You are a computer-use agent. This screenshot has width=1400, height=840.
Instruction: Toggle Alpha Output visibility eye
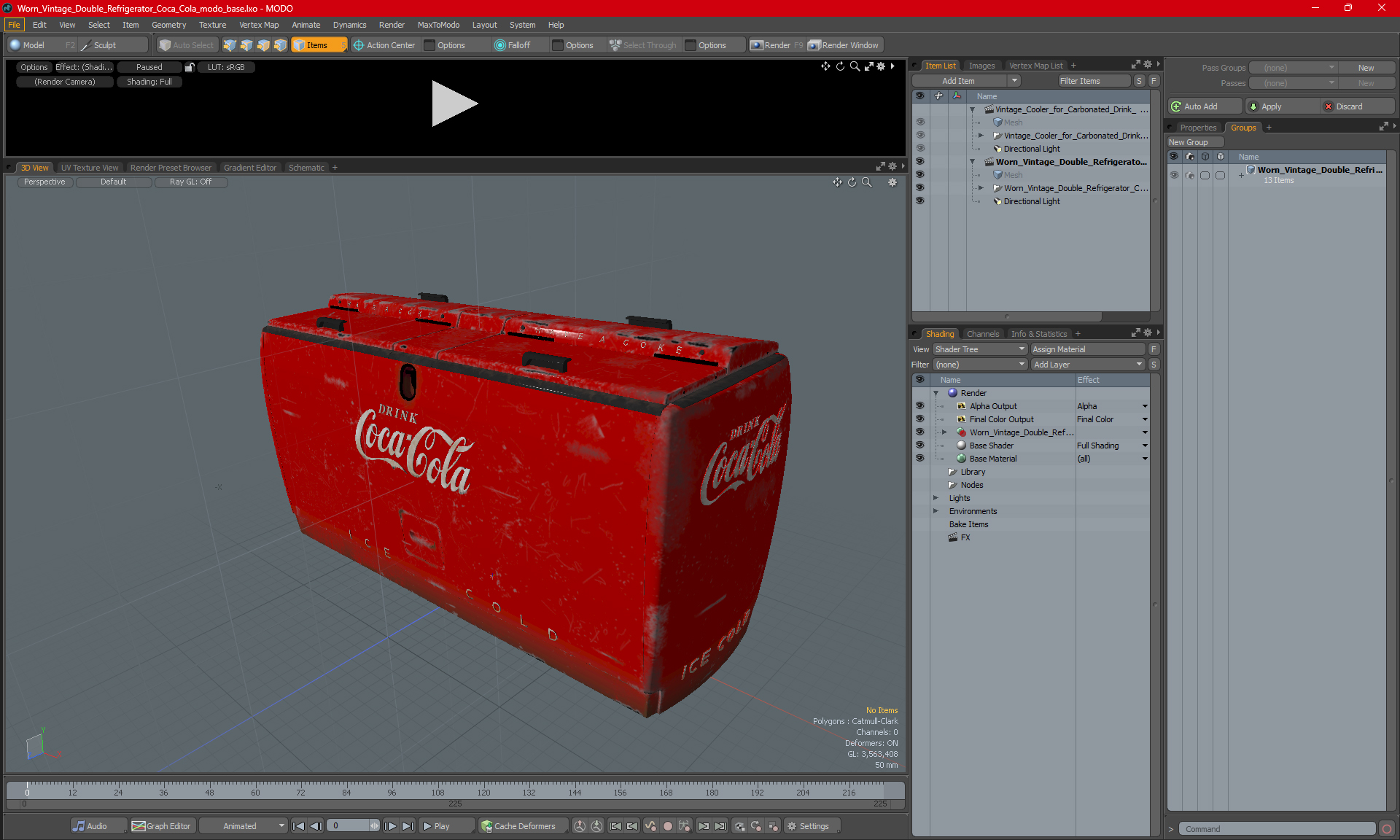[919, 406]
